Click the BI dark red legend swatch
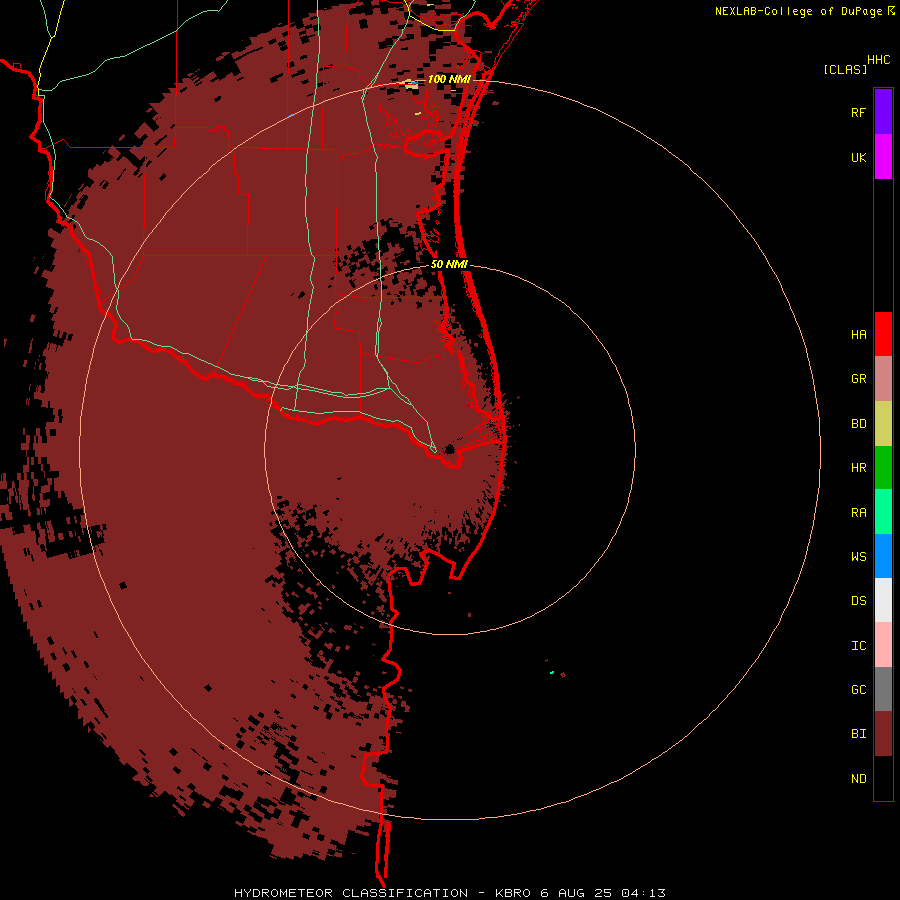 point(883,734)
